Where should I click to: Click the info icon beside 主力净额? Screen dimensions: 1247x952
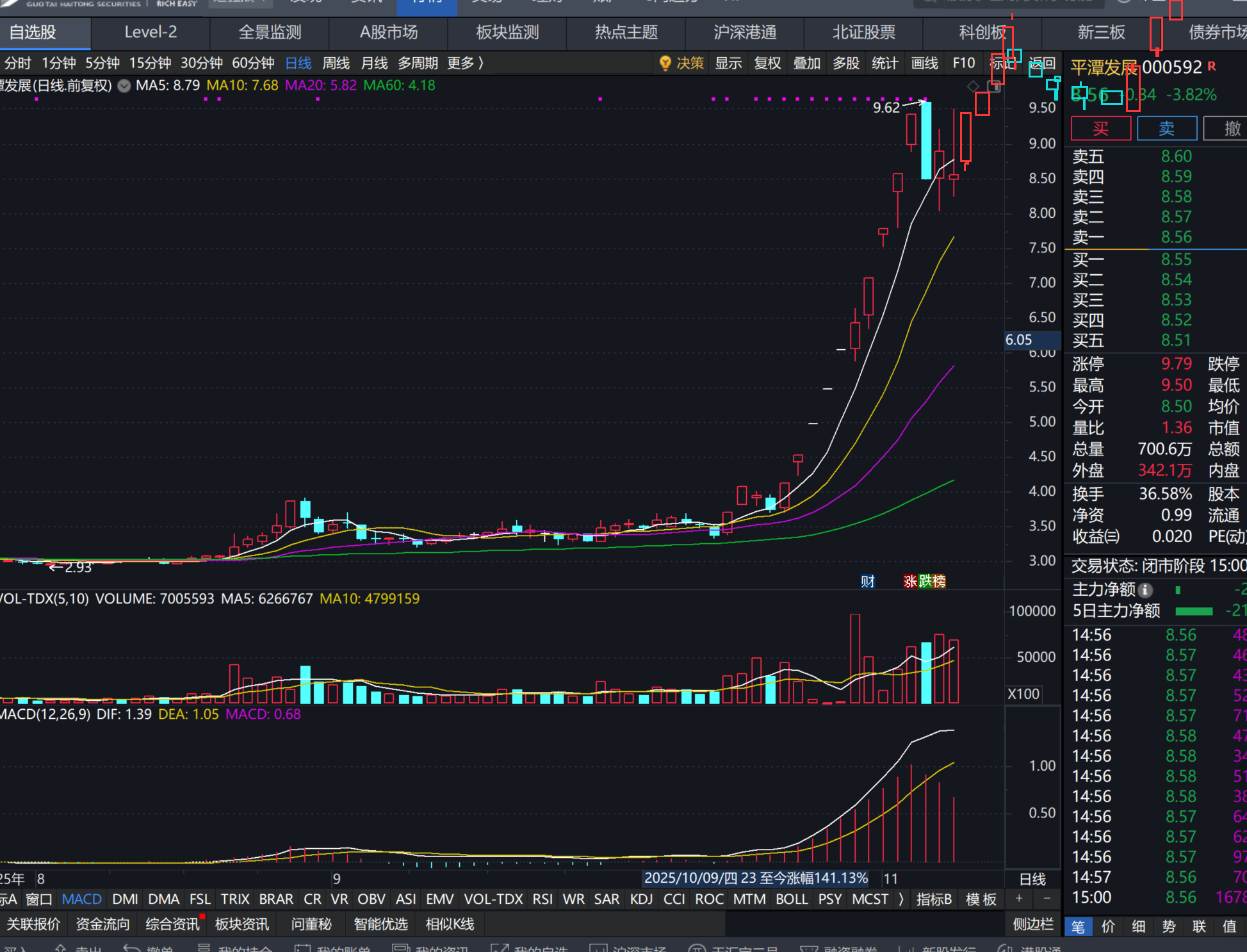click(x=1146, y=589)
